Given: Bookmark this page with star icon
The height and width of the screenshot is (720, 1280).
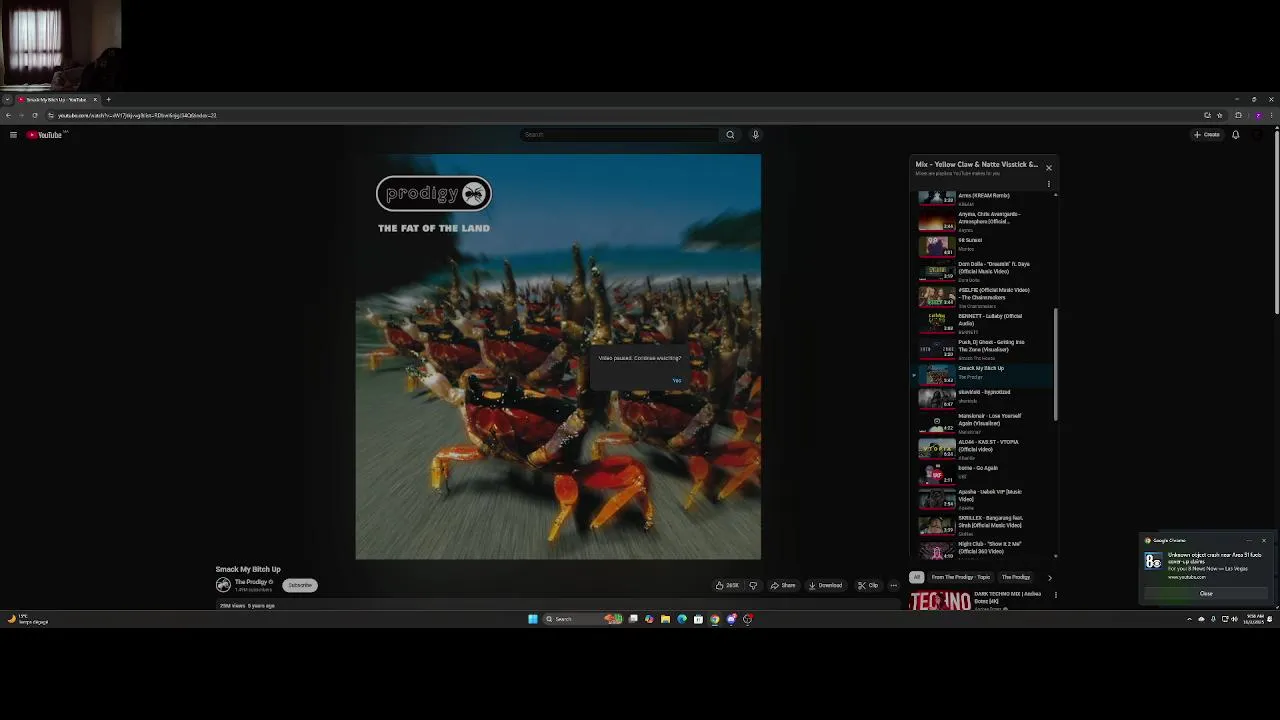Looking at the screenshot, I should point(1219,115).
